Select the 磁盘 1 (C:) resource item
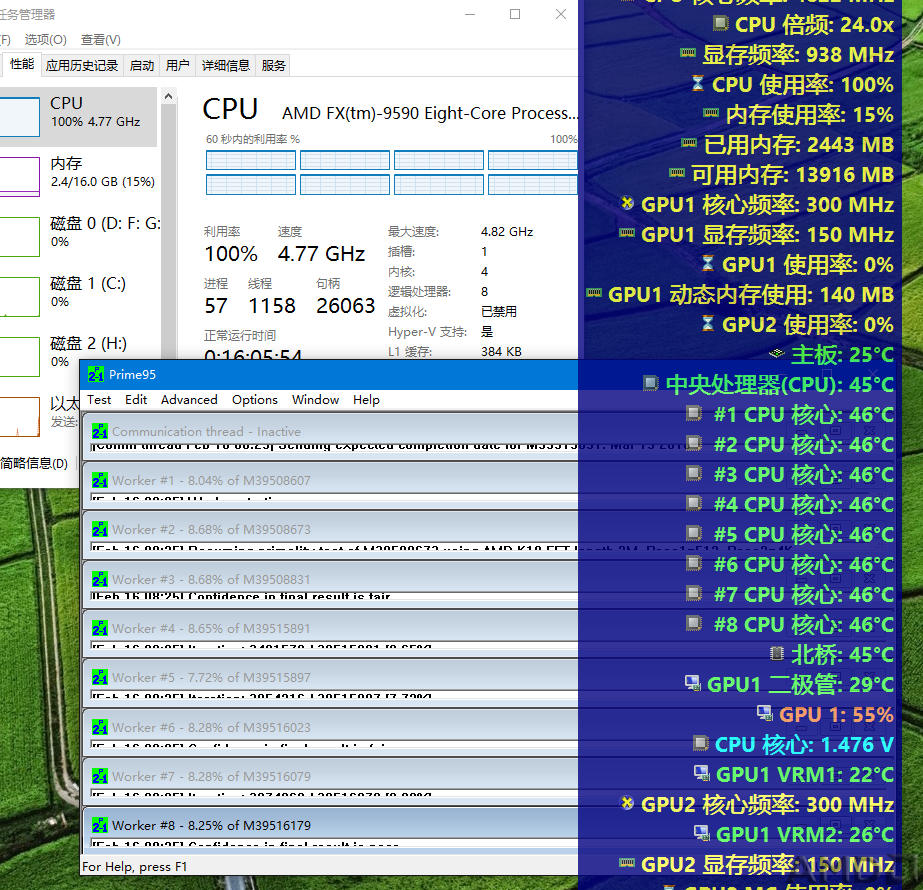The height and width of the screenshot is (890, 923). click(78, 295)
